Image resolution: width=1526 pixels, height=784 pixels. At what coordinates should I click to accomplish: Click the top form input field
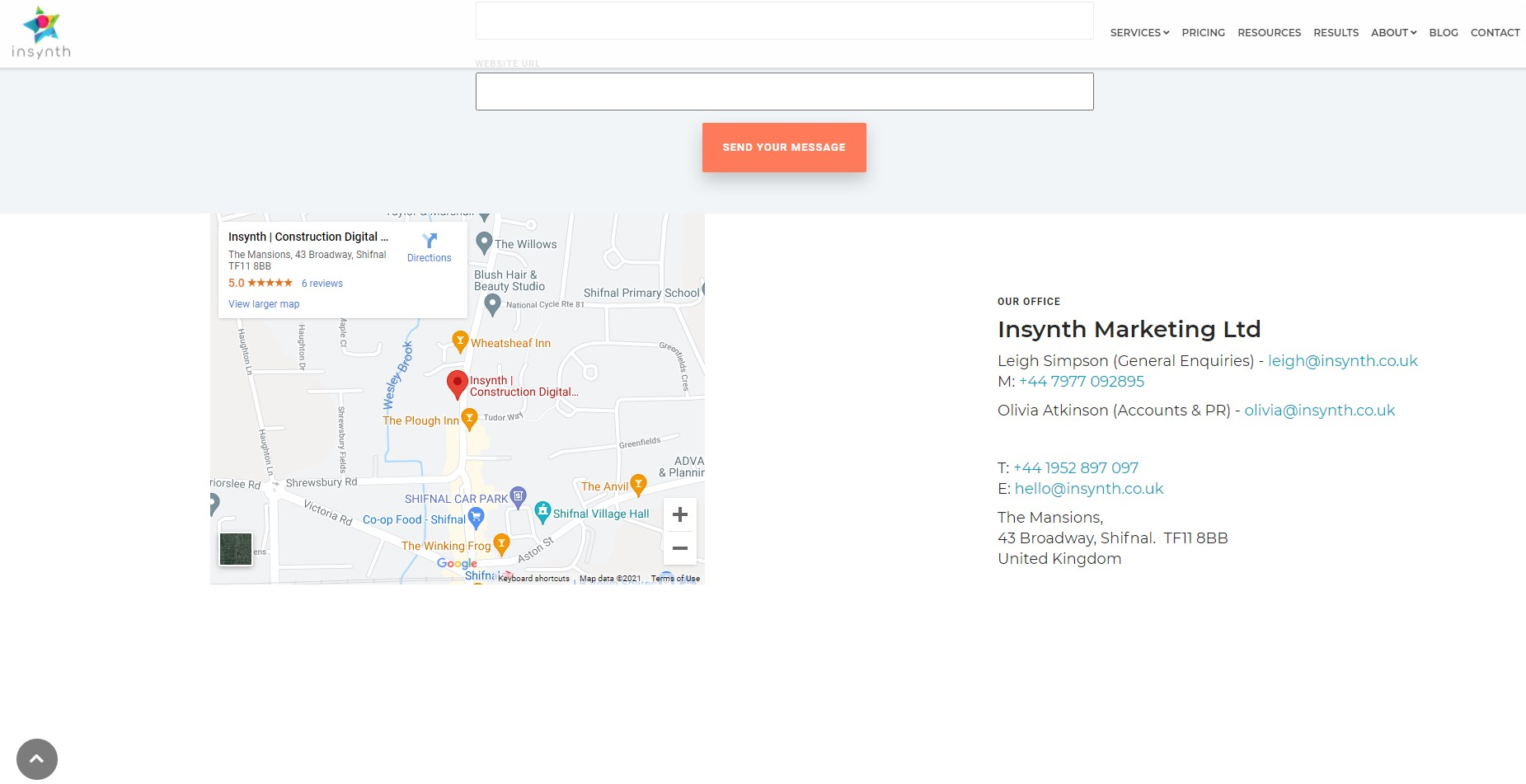[784, 21]
